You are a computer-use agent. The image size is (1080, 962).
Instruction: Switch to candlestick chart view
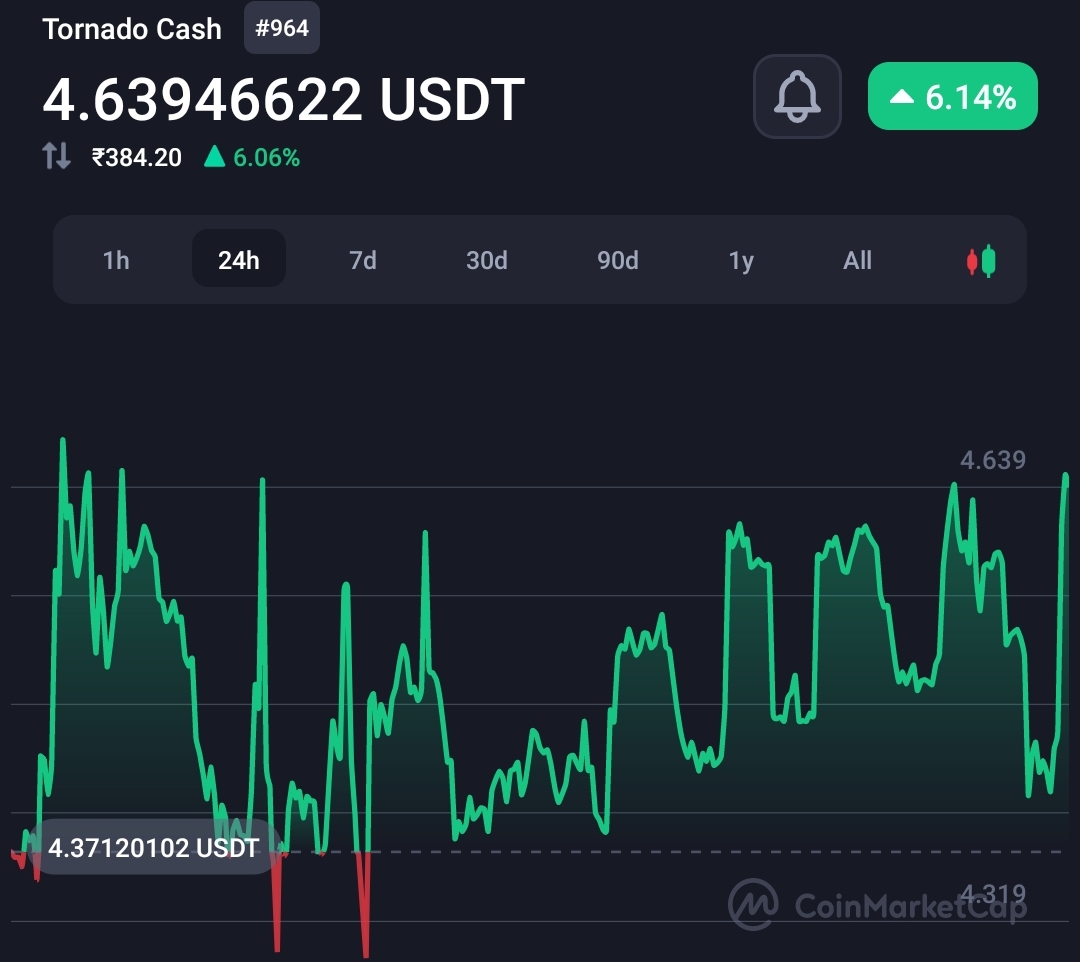click(981, 261)
